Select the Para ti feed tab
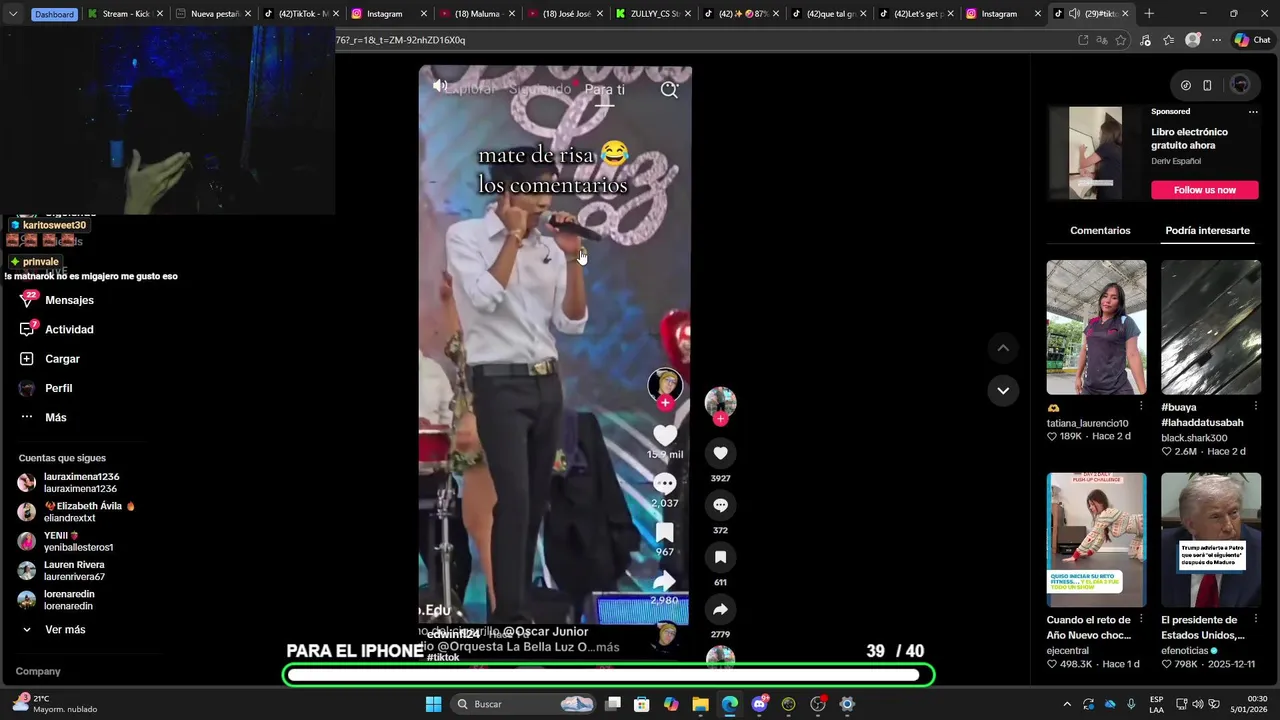 pos(604,90)
